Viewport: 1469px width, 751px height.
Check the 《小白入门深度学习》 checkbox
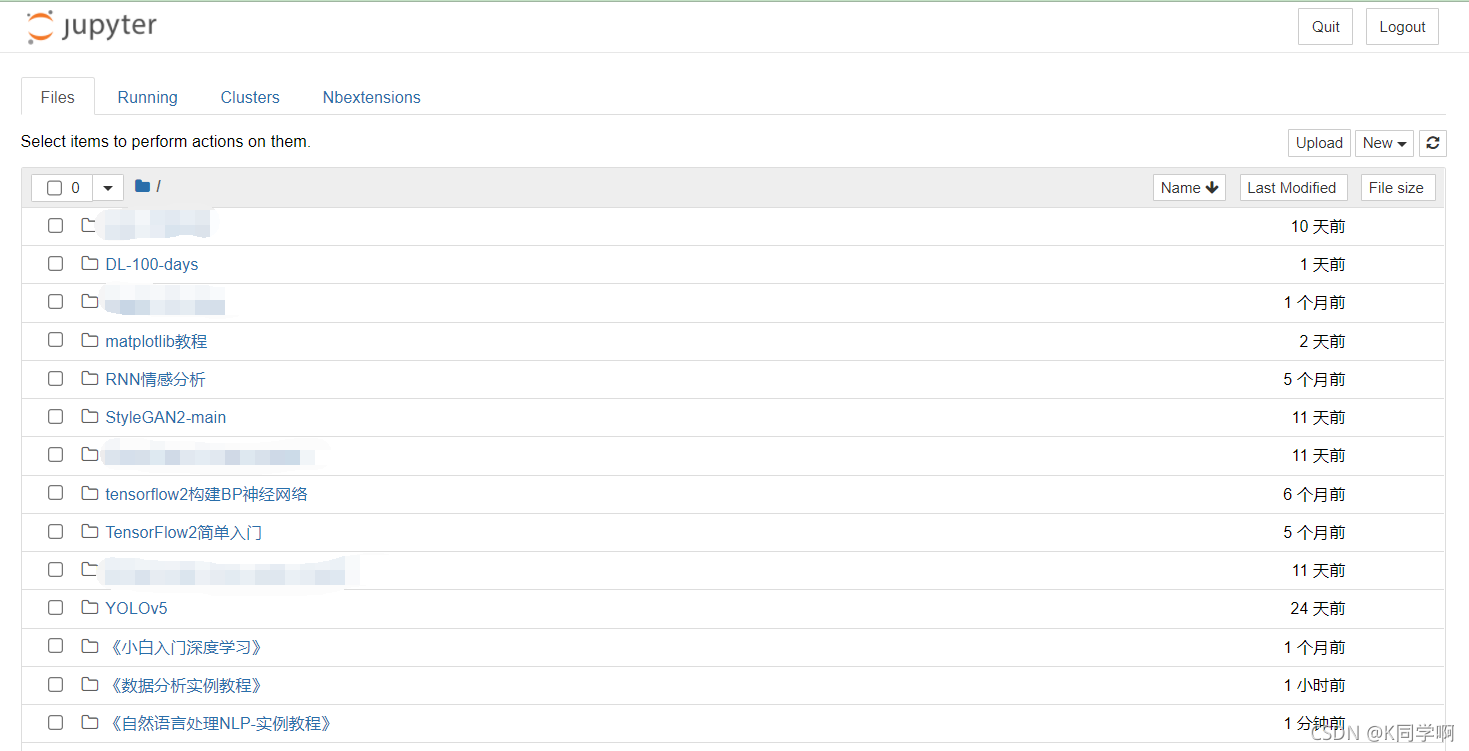[56, 647]
